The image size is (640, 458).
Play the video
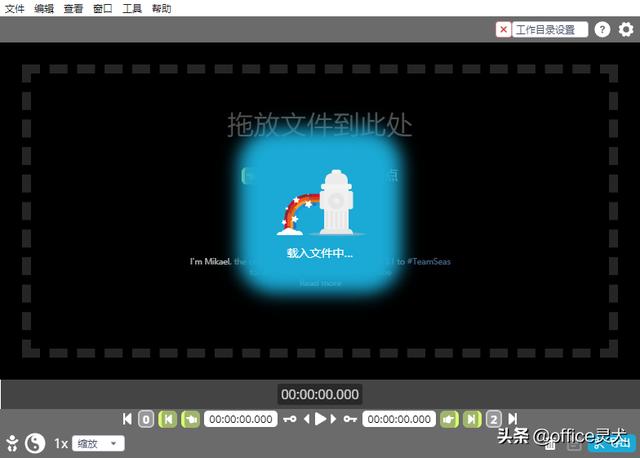[320, 419]
